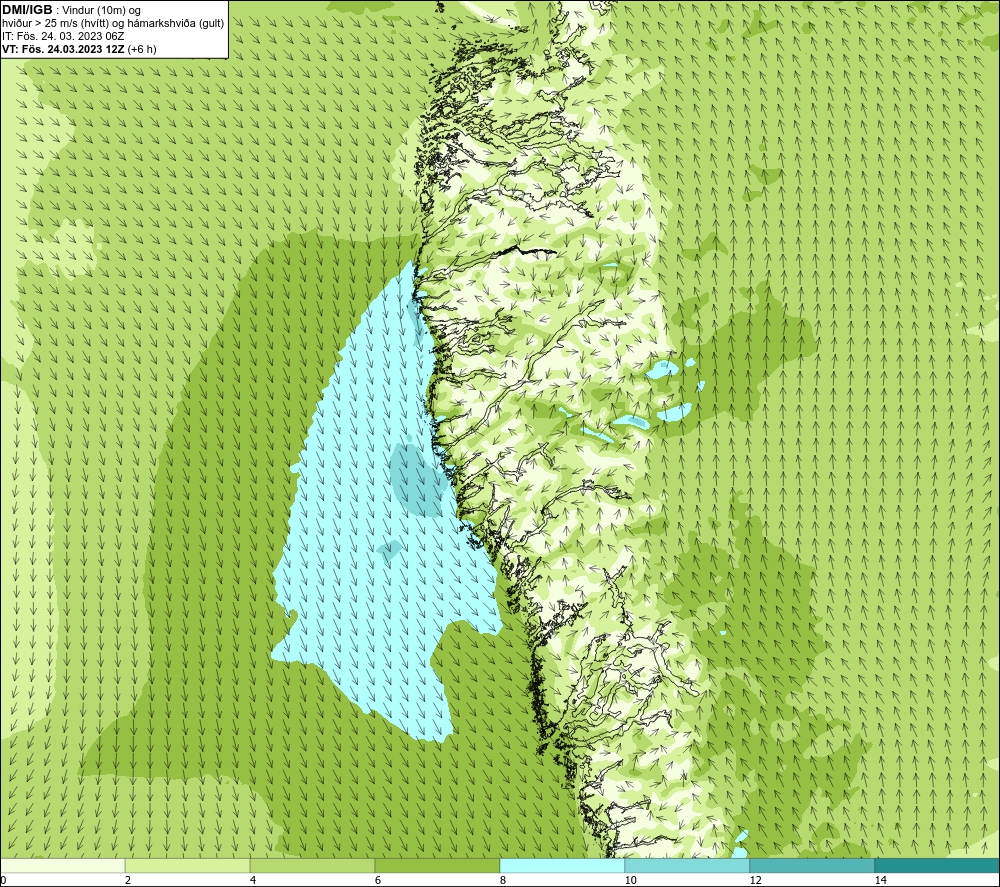Click the light green 2–4 m/s swatch
Viewport: 1000px width, 887px height.
click(x=188, y=866)
